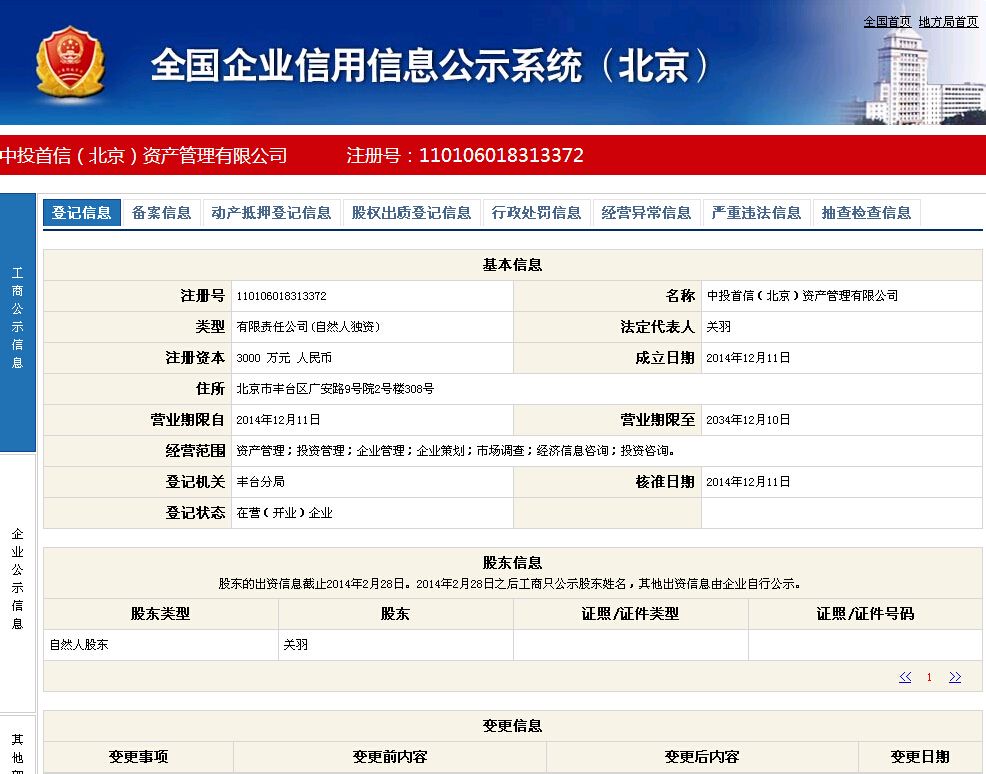Click the 变更日期 column header
The width and height of the screenshot is (986, 774).
click(920, 756)
